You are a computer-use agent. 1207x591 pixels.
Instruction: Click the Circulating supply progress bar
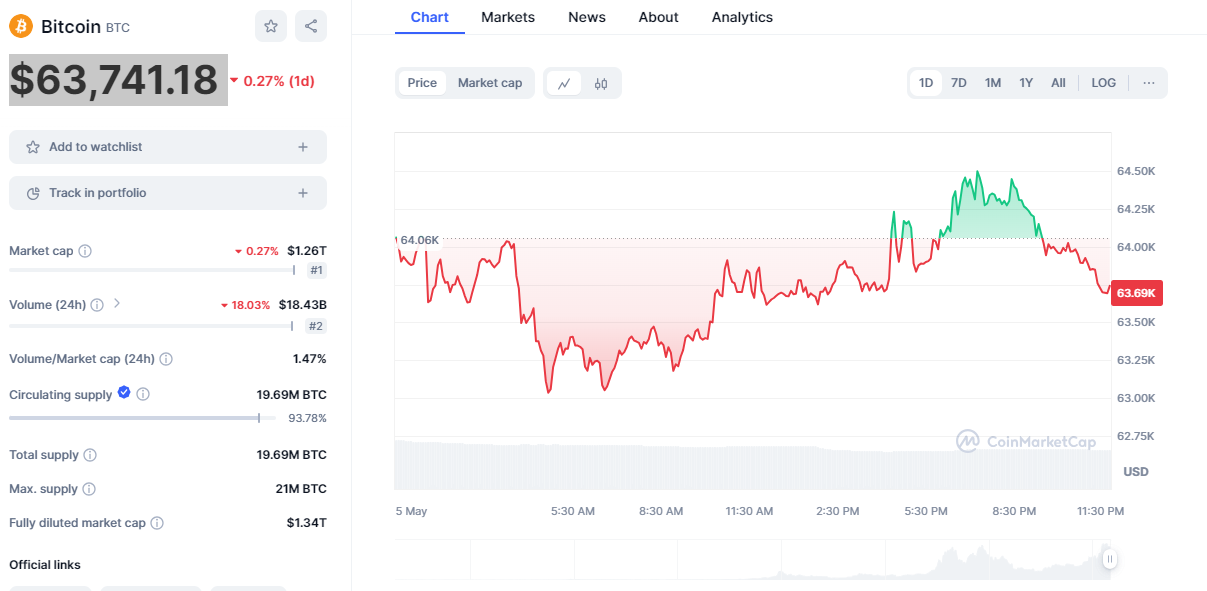coord(143,418)
